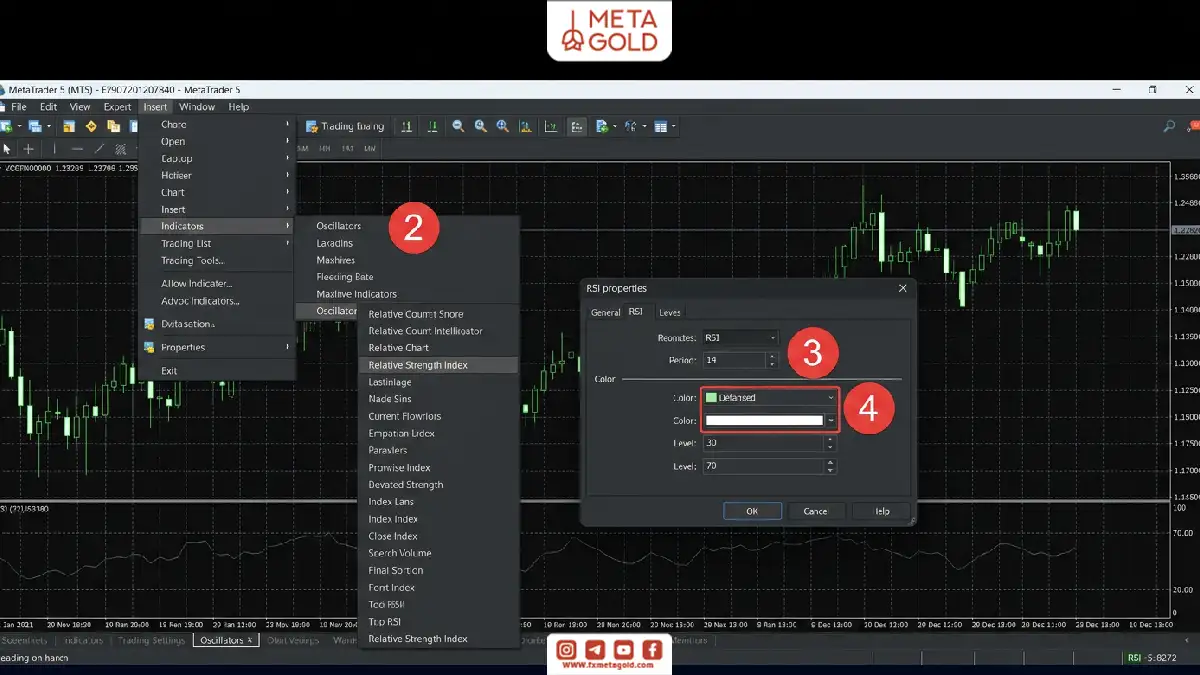Select the arrow cursor tool
This screenshot has width=1200, height=675.
7,149
